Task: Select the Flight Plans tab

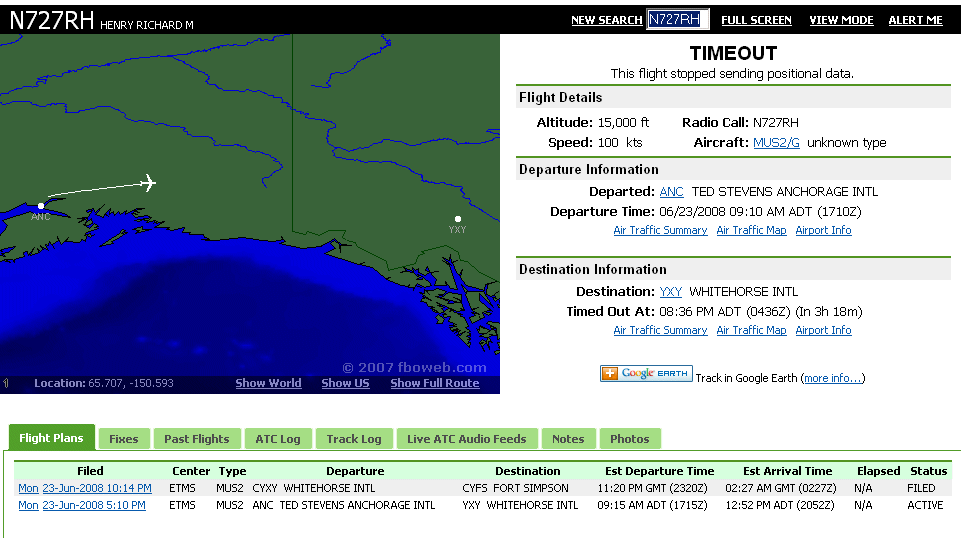Action: click(x=51, y=438)
